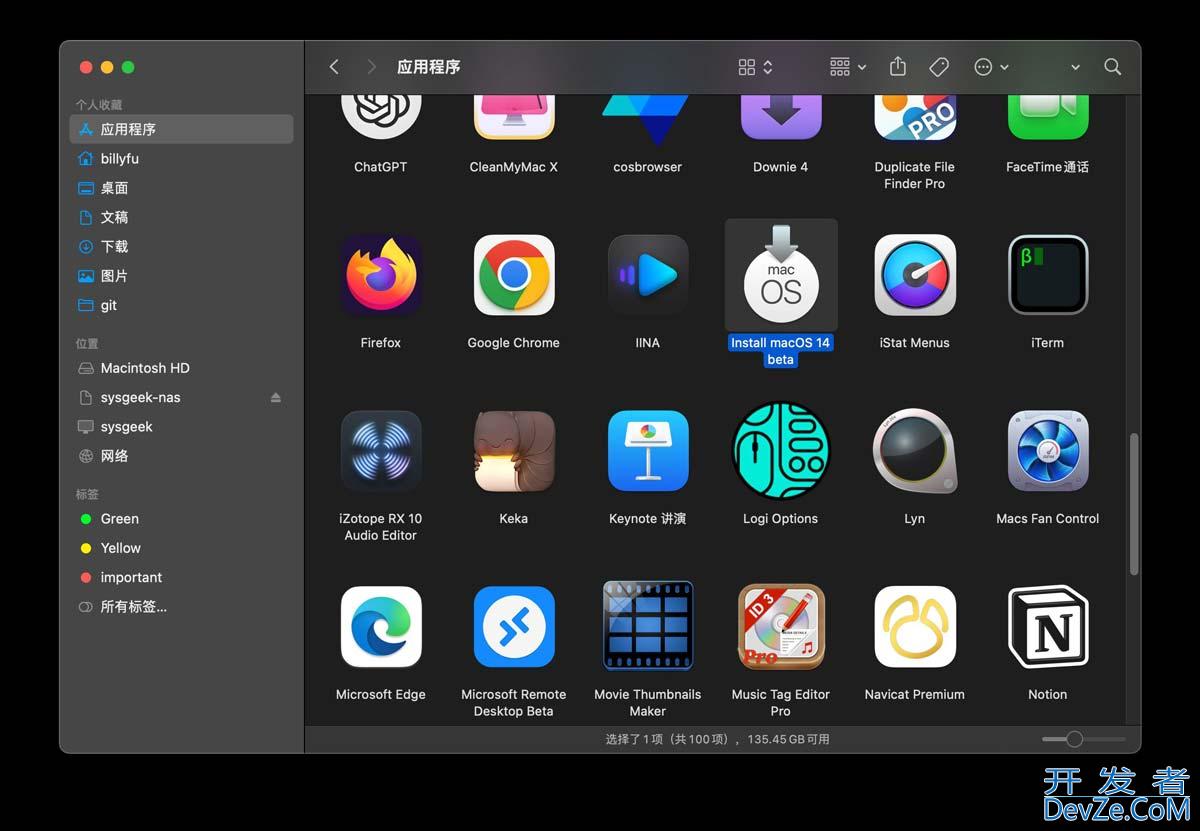Open the sysgeek computer in sidebar
Screen dimensions: 1200x831
181,426
